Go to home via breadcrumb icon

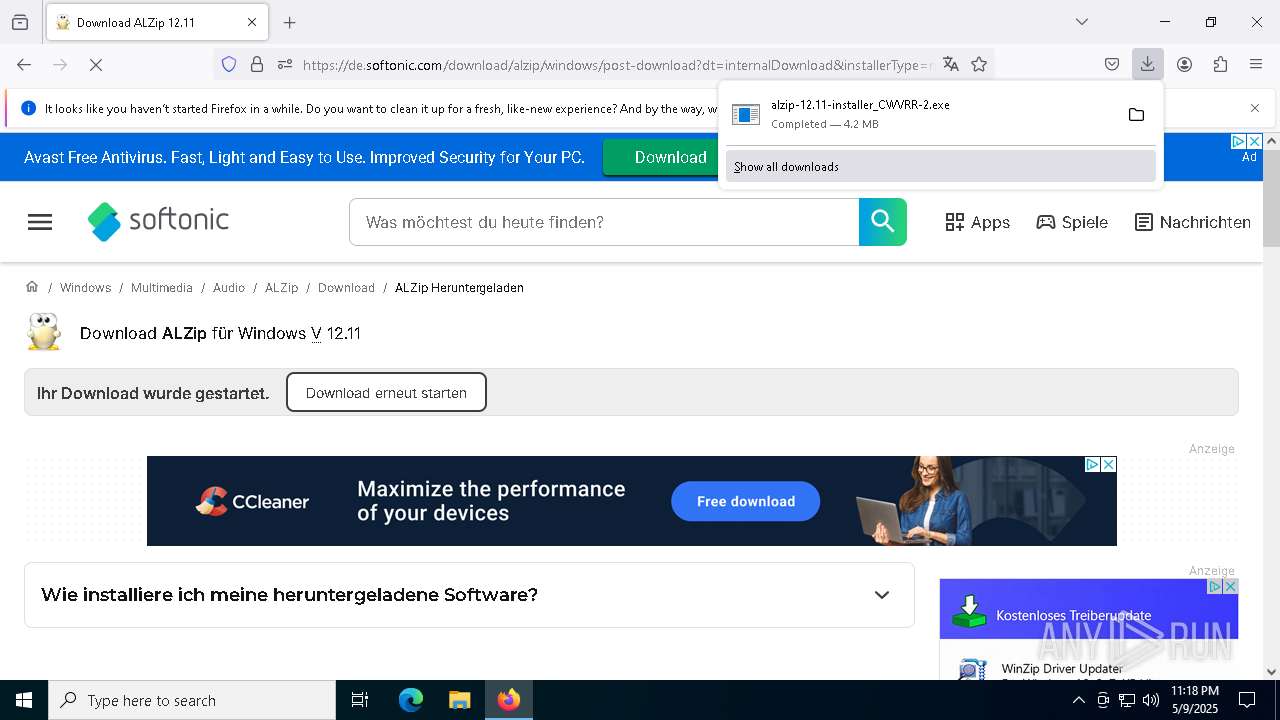pos(32,287)
